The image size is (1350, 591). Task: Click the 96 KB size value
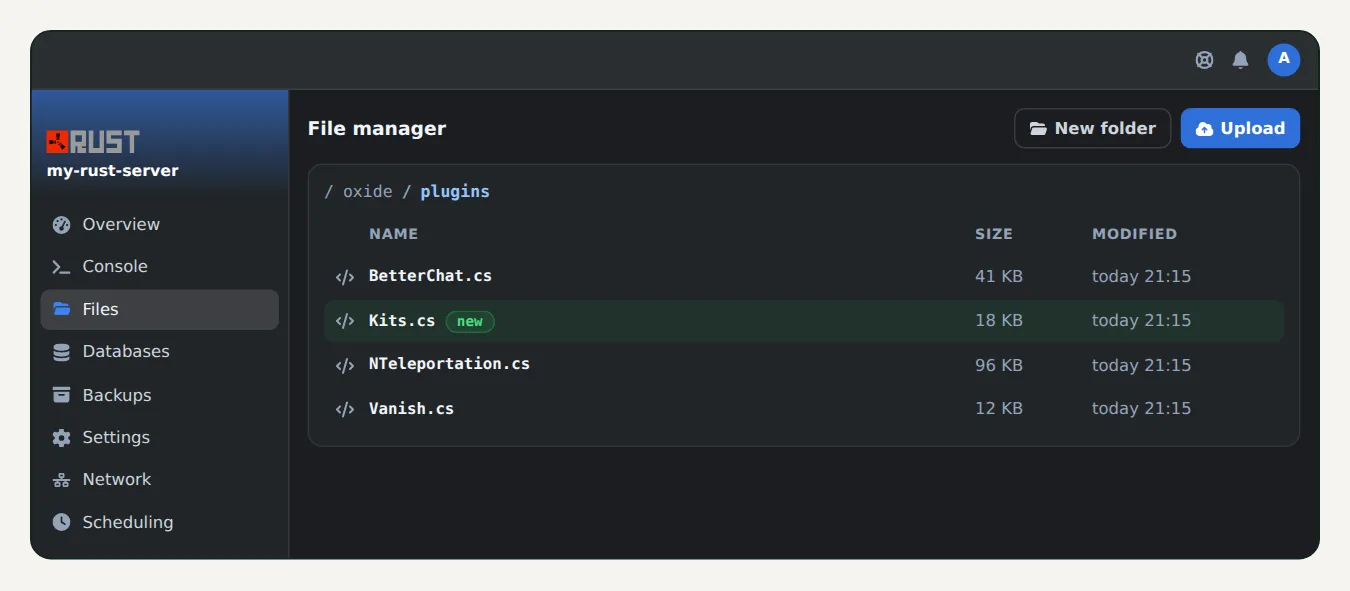point(999,365)
